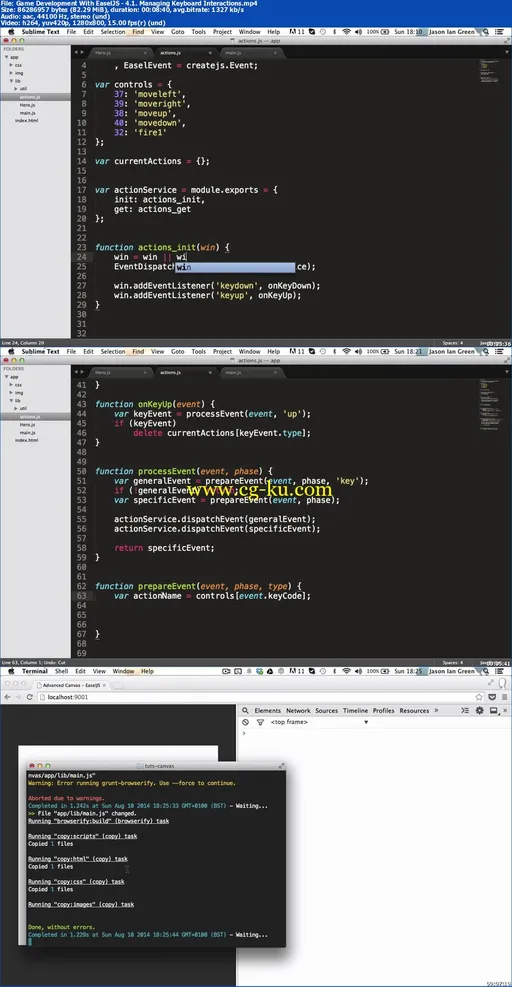Select the 'win' autocomplete suggestion
The width and height of the screenshot is (512, 987).
(234, 268)
